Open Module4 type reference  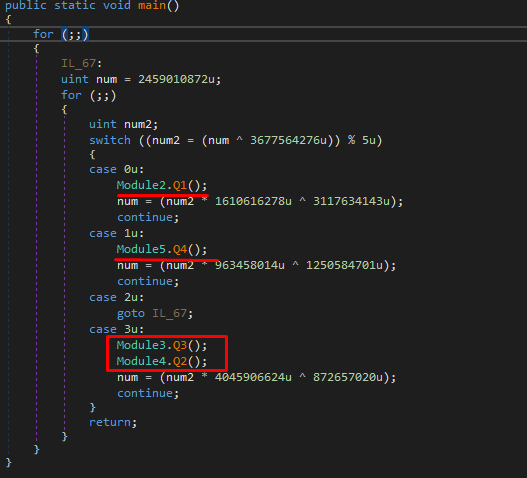coord(141,361)
